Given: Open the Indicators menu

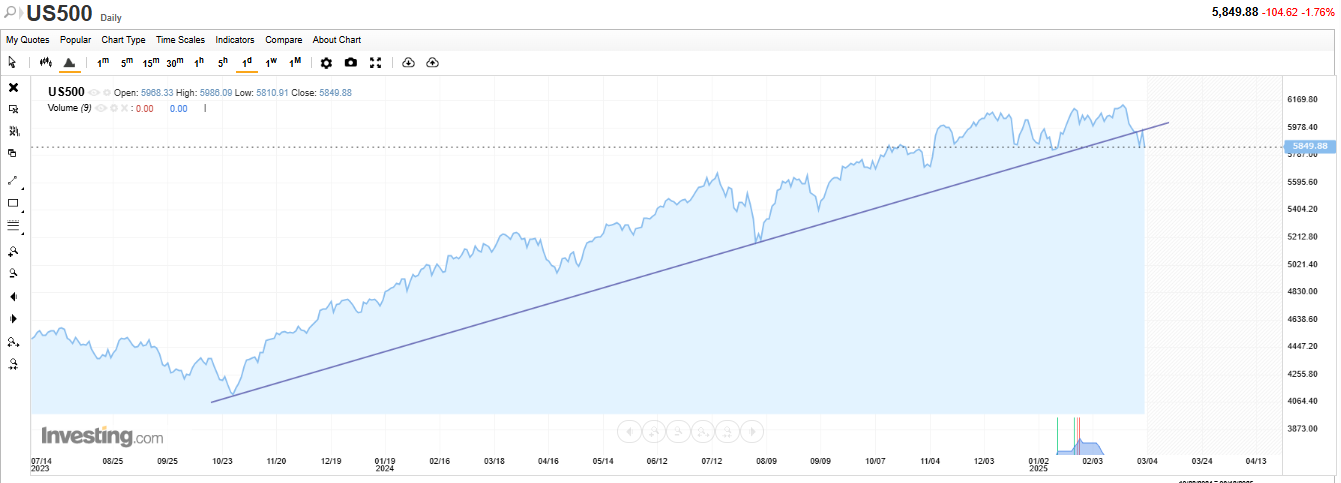Looking at the screenshot, I should [235, 40].
